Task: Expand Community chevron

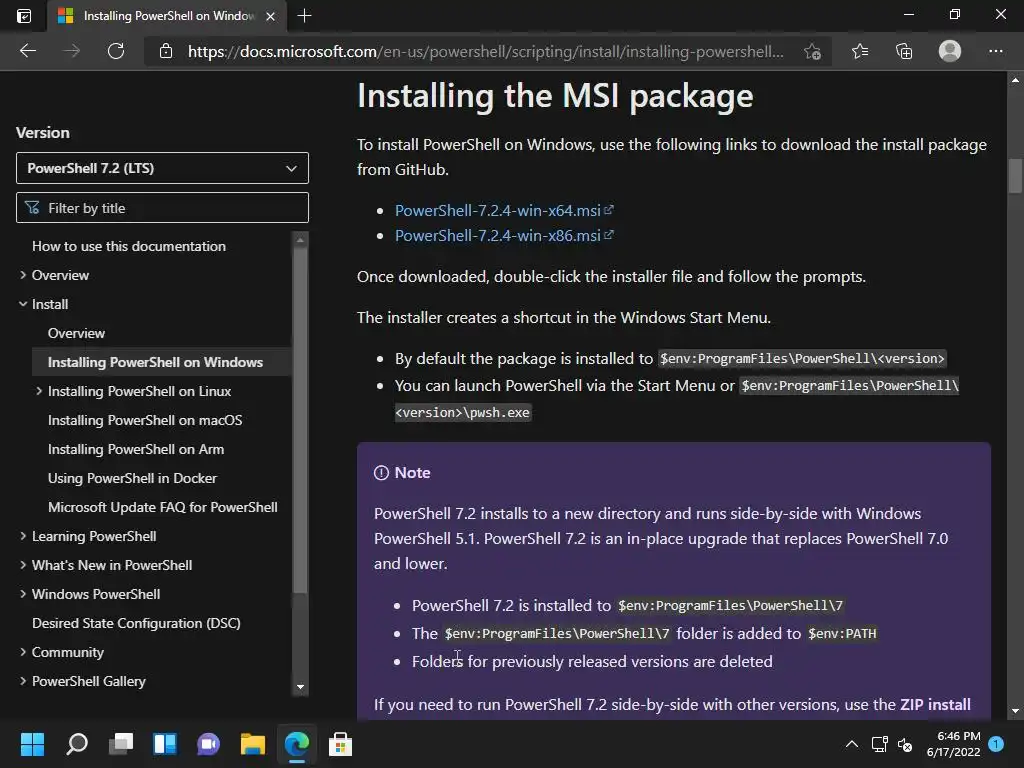Action: tap(23, 652)
